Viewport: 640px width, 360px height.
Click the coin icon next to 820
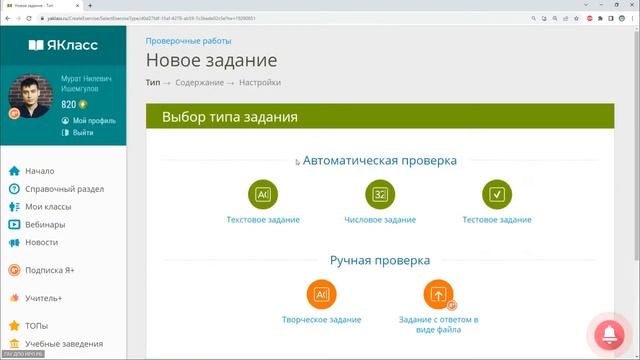[83, 104]
